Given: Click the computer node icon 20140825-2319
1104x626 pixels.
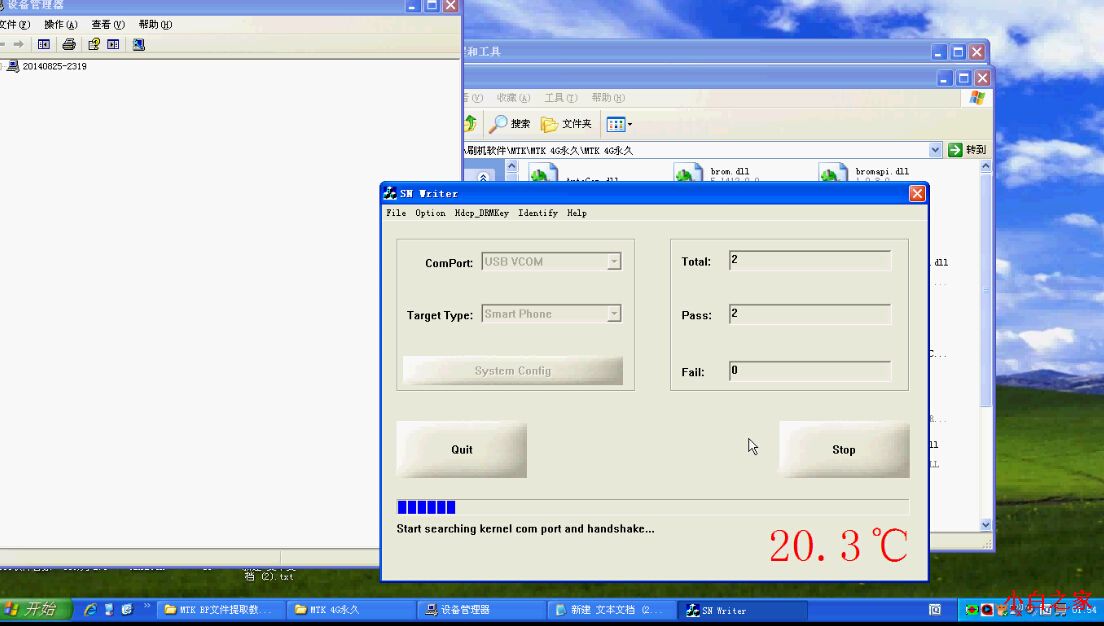Looking at the screenshot, I should tap(13, 66).
